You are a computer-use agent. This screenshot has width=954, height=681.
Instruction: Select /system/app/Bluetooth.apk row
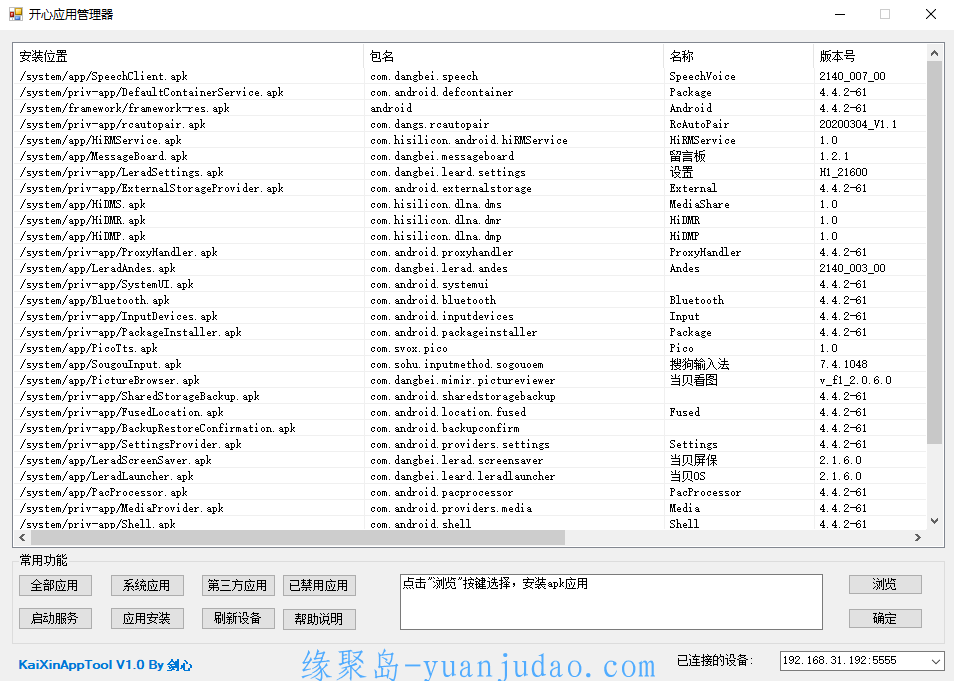470,300
